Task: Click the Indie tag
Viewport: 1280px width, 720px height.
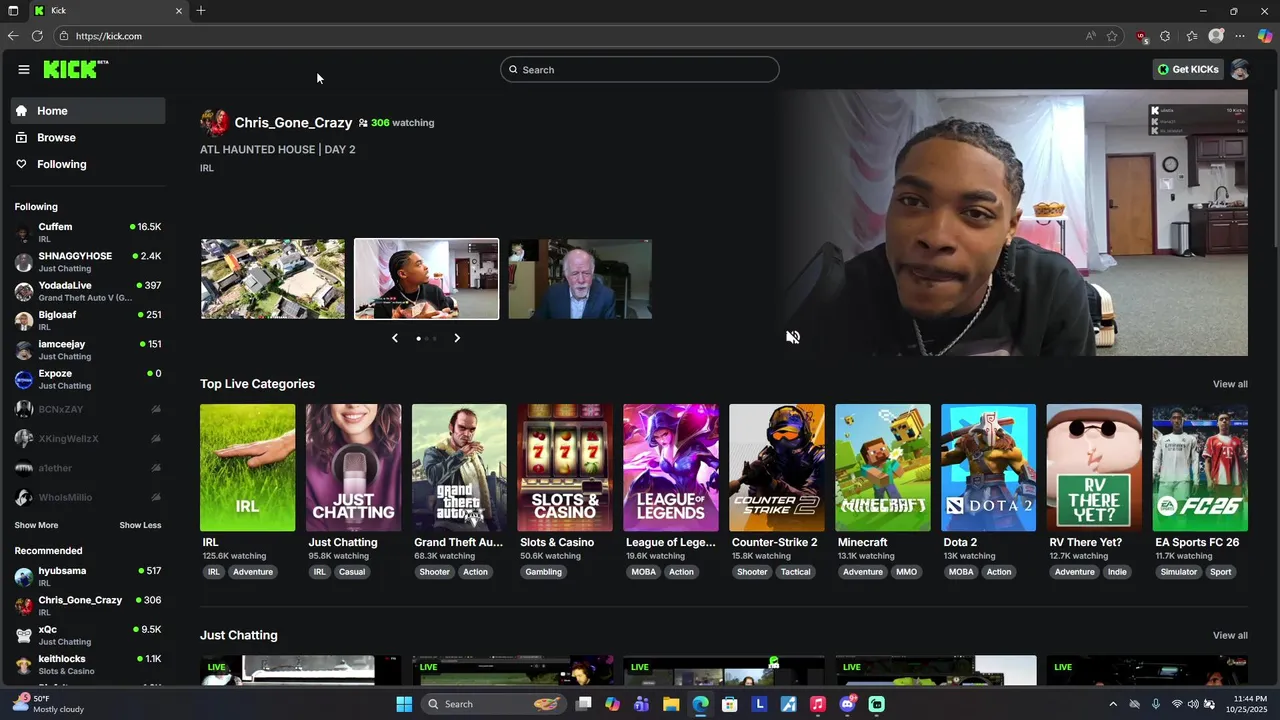Action: (x=1117, y=572)
